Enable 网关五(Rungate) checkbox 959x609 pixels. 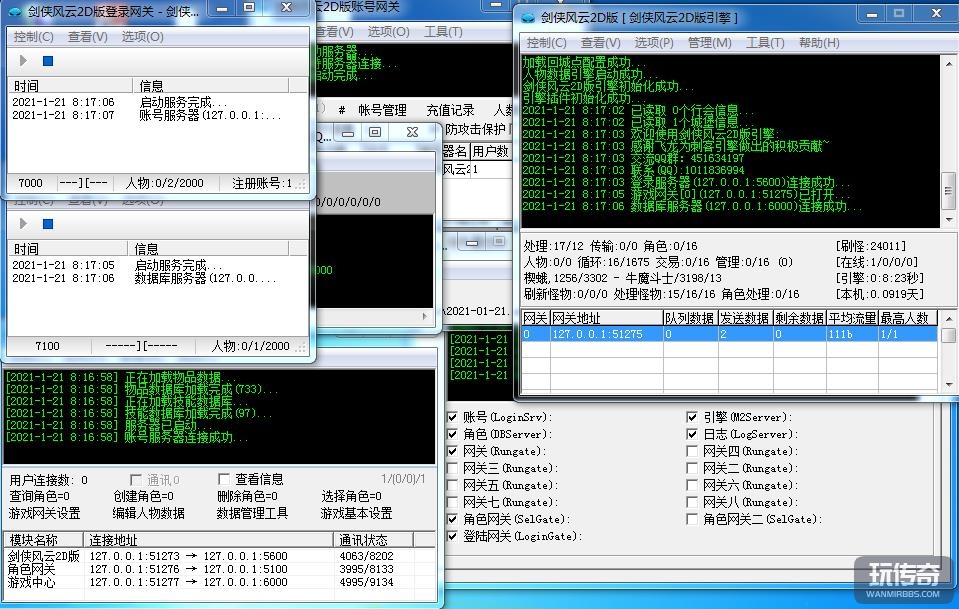click(x=452, y=485)
